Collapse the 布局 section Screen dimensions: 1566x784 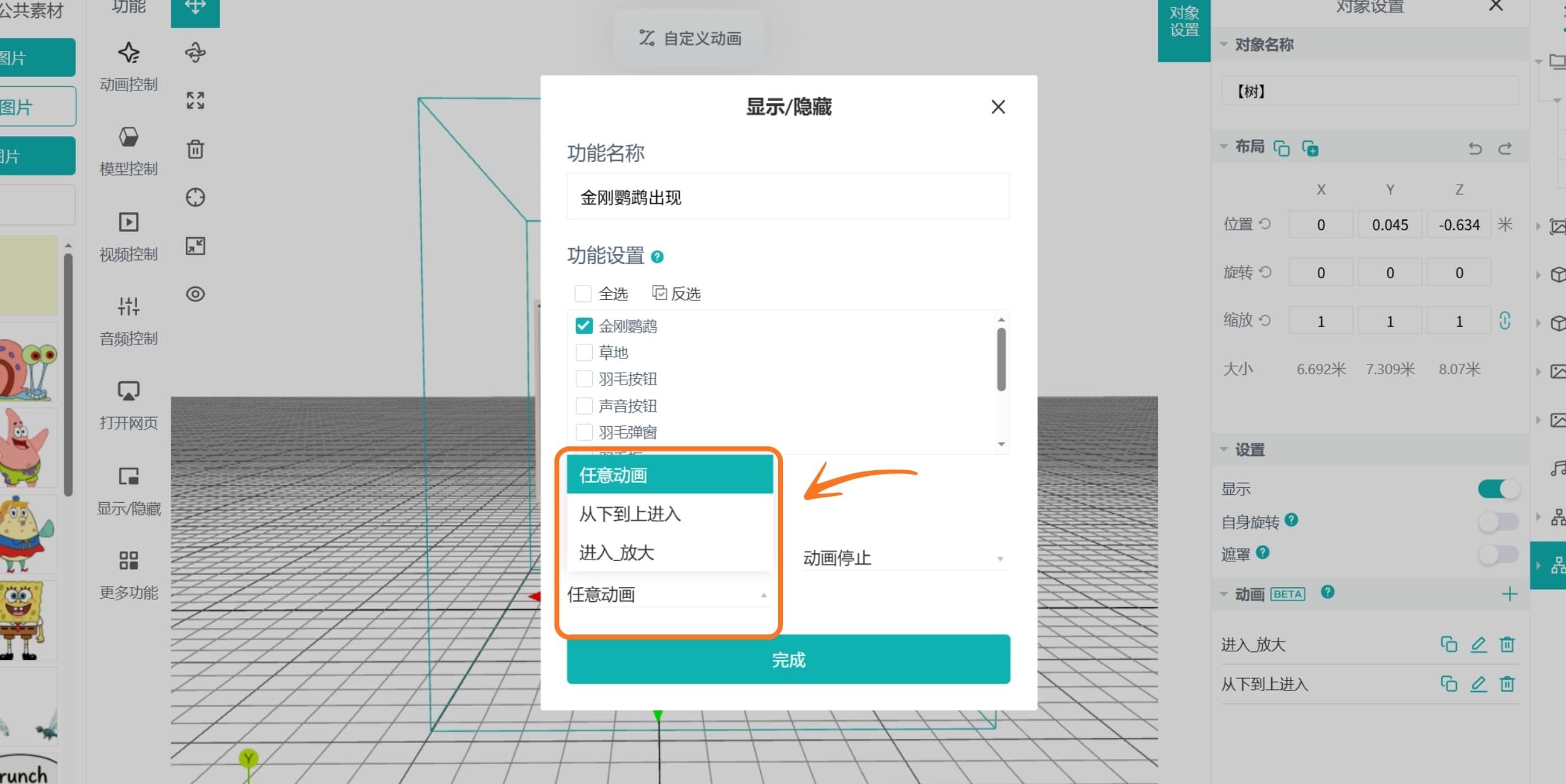(x=1224, y=146)
